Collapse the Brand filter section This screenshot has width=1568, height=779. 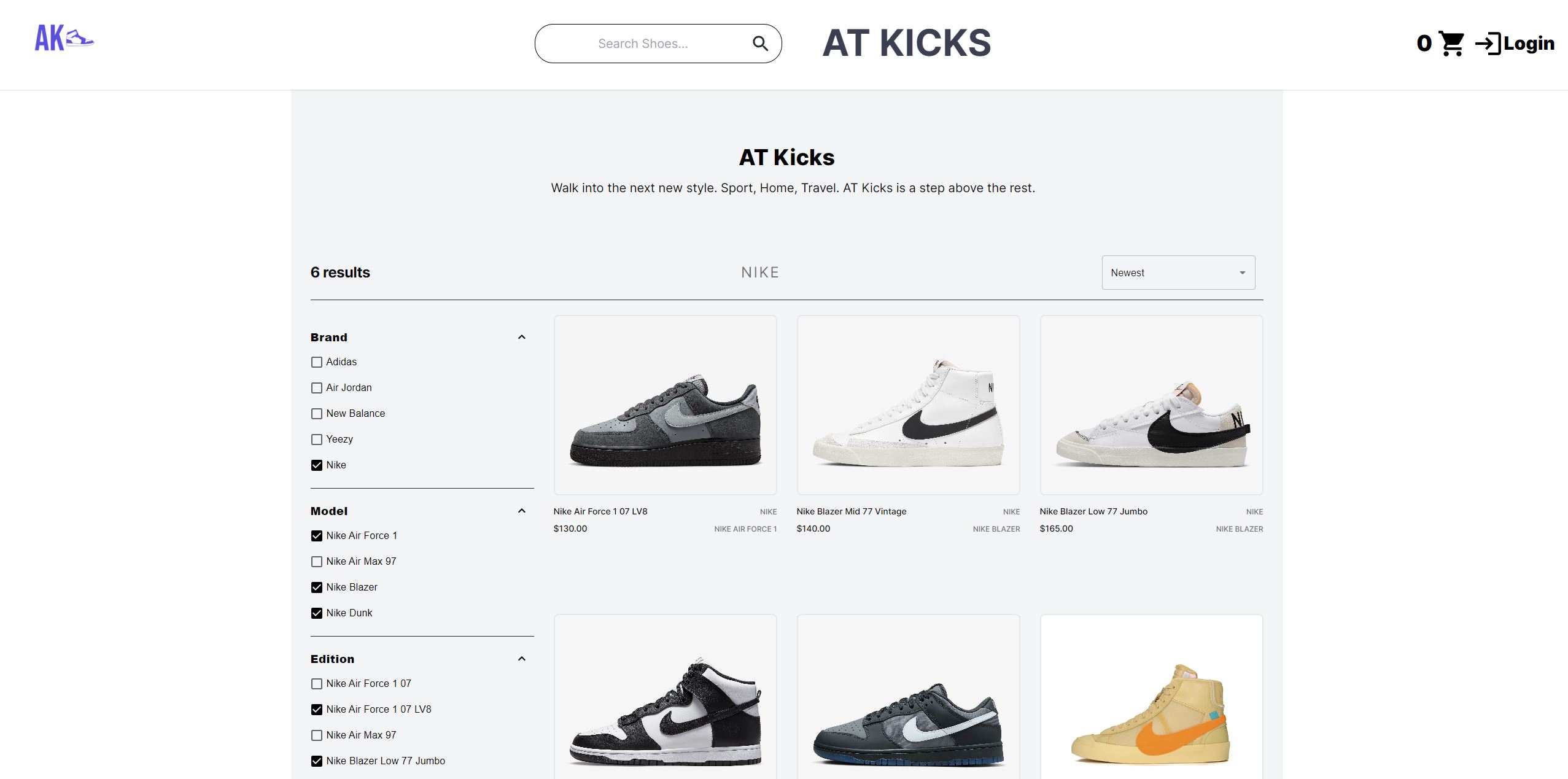pos(522,337)
